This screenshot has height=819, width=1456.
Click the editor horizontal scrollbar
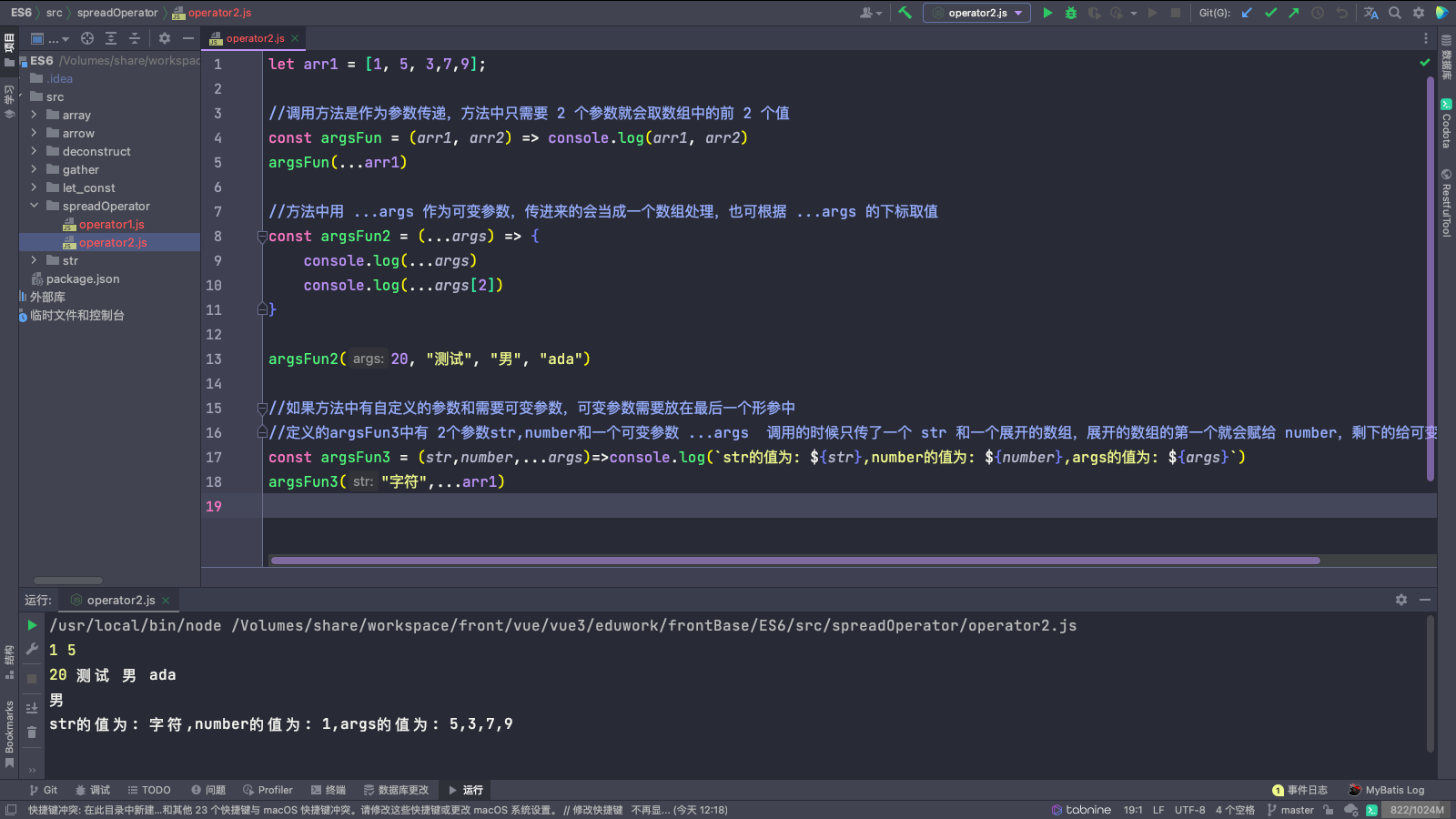794,561
